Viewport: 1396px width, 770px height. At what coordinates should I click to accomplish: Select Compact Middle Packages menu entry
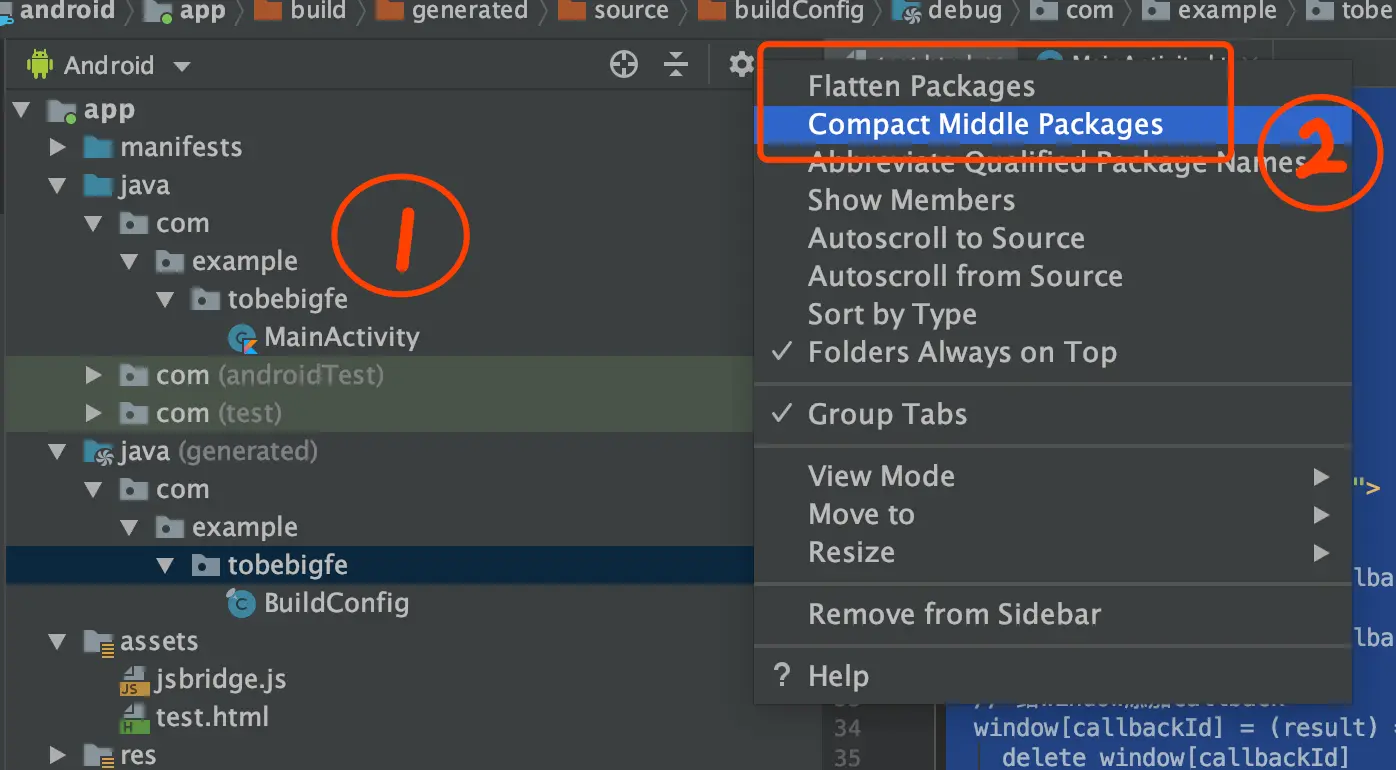(x=985, y=124)
